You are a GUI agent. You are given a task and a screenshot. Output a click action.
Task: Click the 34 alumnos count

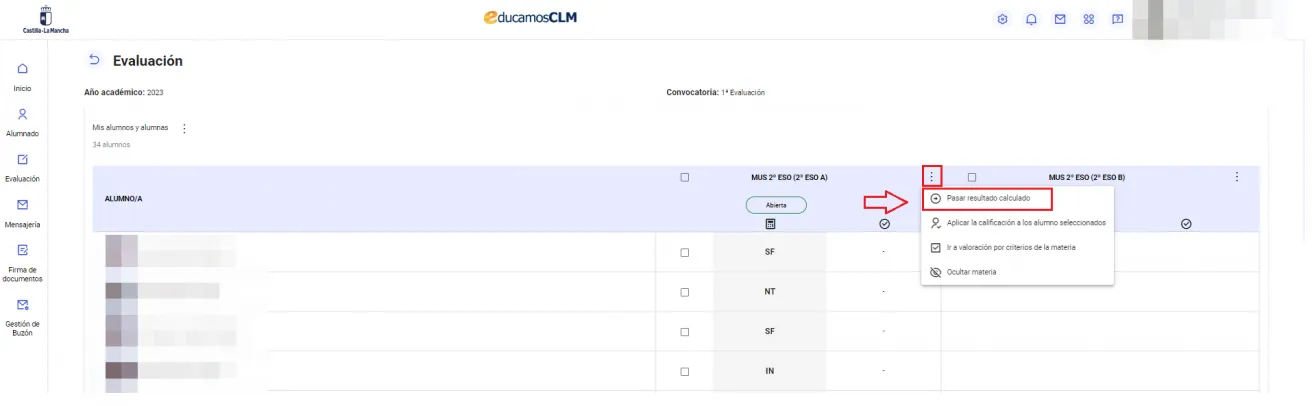[111, 145]
